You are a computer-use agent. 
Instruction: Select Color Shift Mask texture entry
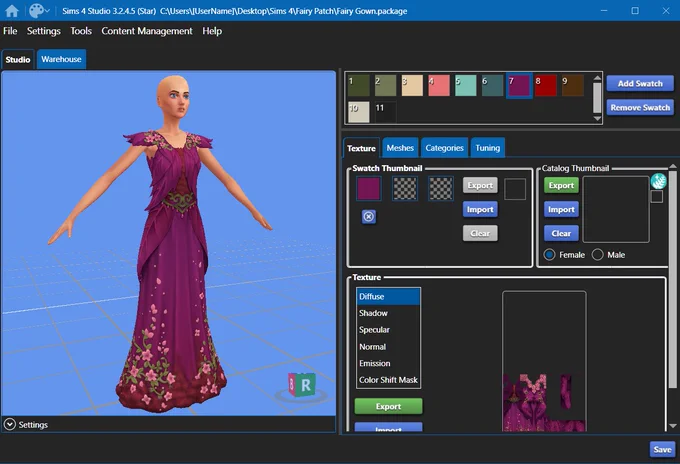[x=388, y=380]
